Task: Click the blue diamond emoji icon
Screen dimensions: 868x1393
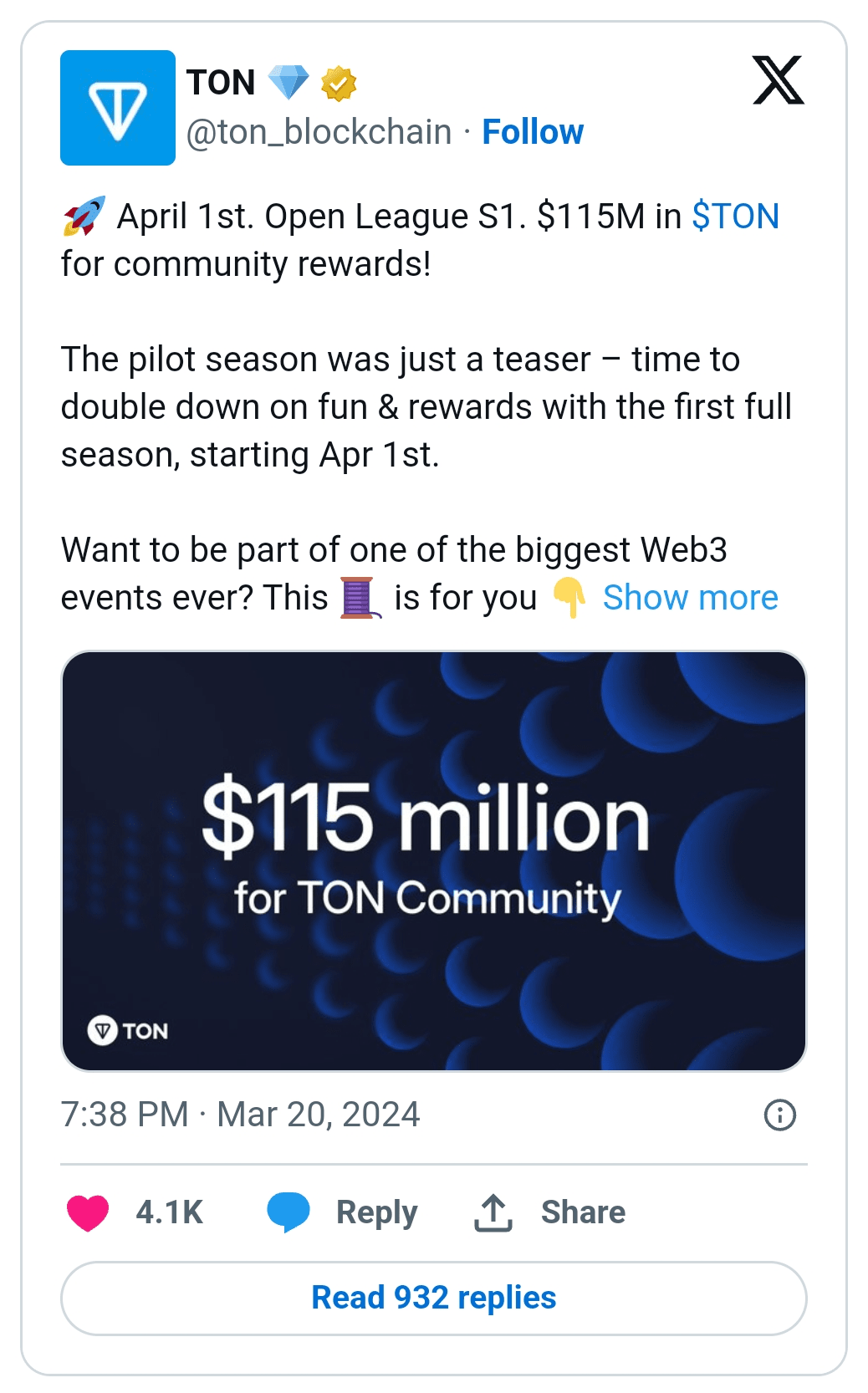Action: [x=288, y=83]
